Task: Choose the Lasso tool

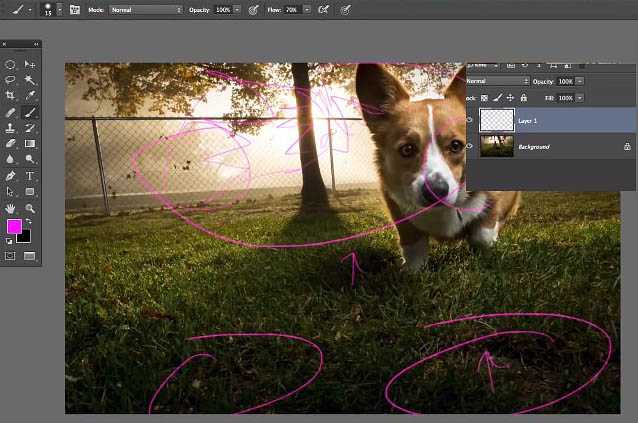Action: point(10,80)
